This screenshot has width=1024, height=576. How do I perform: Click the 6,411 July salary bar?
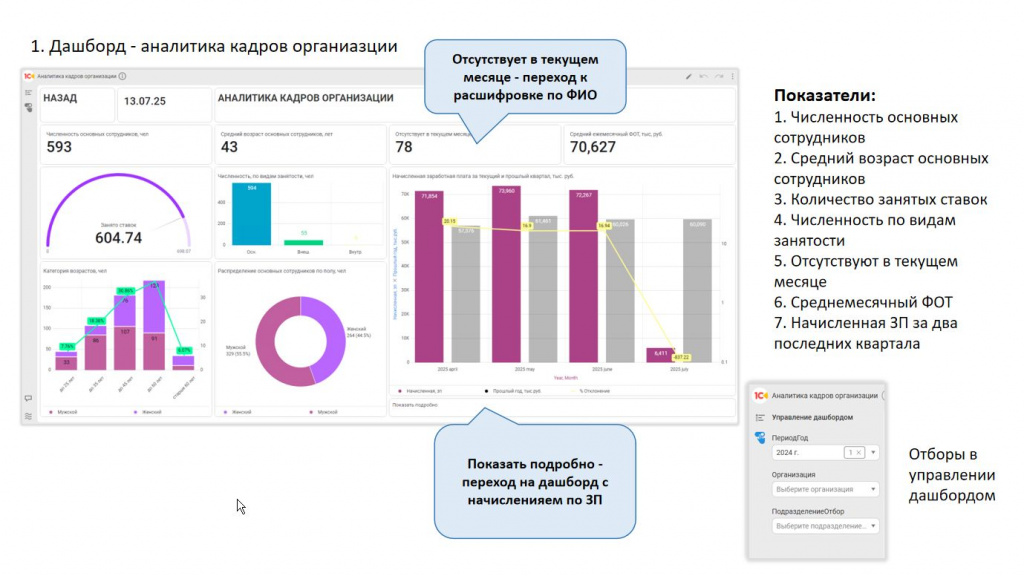click(660, 355)
